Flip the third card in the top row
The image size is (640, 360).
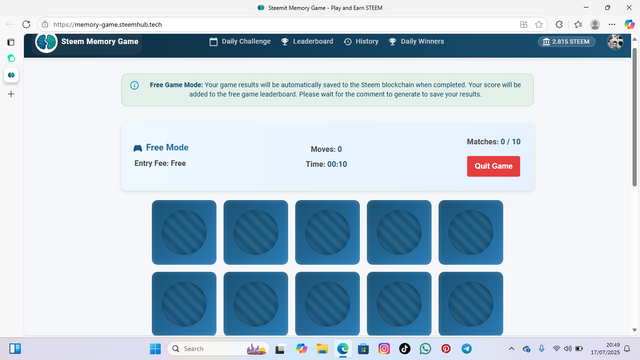point(327,232)
